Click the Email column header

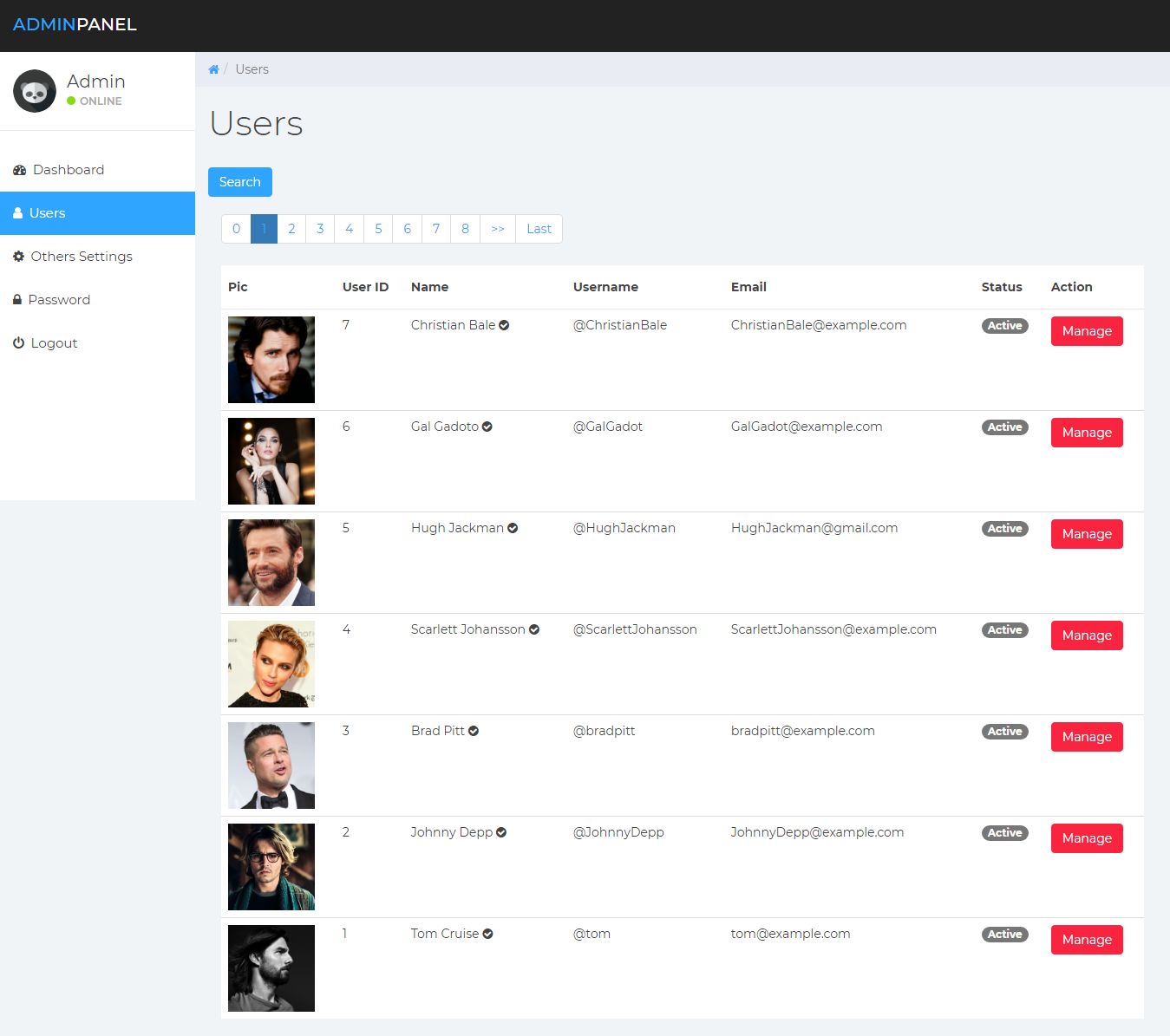748,287
